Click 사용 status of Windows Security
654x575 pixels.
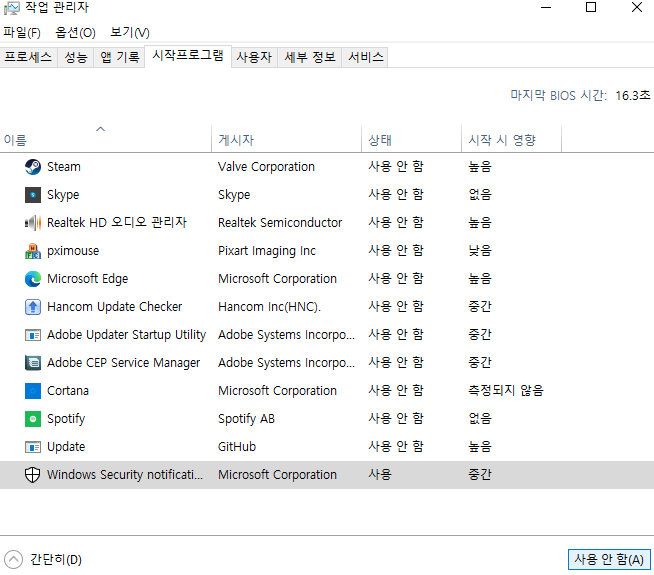[x=380, y=475]
